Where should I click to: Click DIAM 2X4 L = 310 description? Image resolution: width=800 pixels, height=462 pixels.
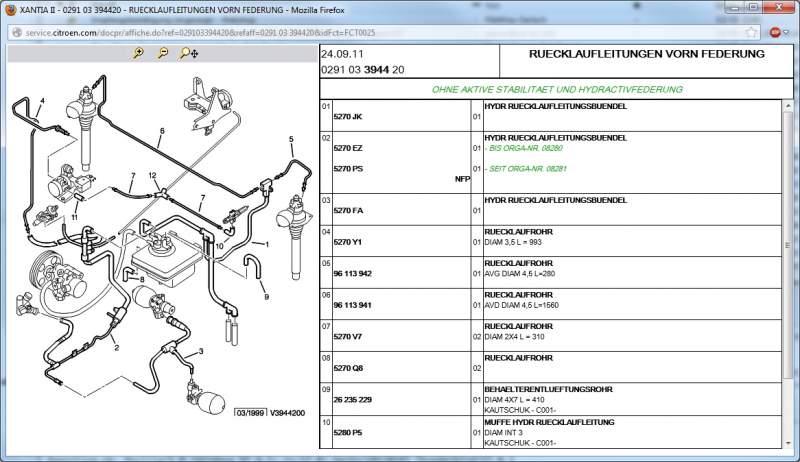514,337
